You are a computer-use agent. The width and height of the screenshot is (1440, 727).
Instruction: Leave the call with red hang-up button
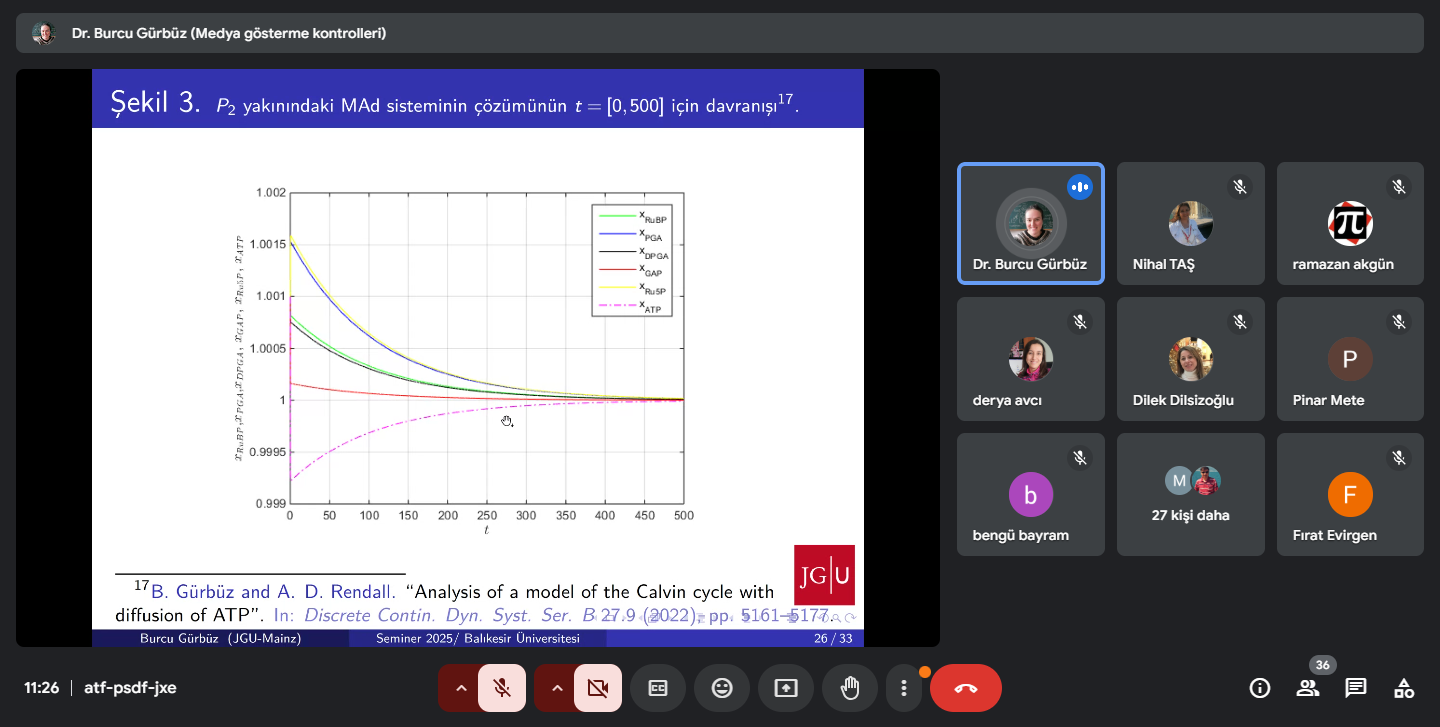point(966,688)
